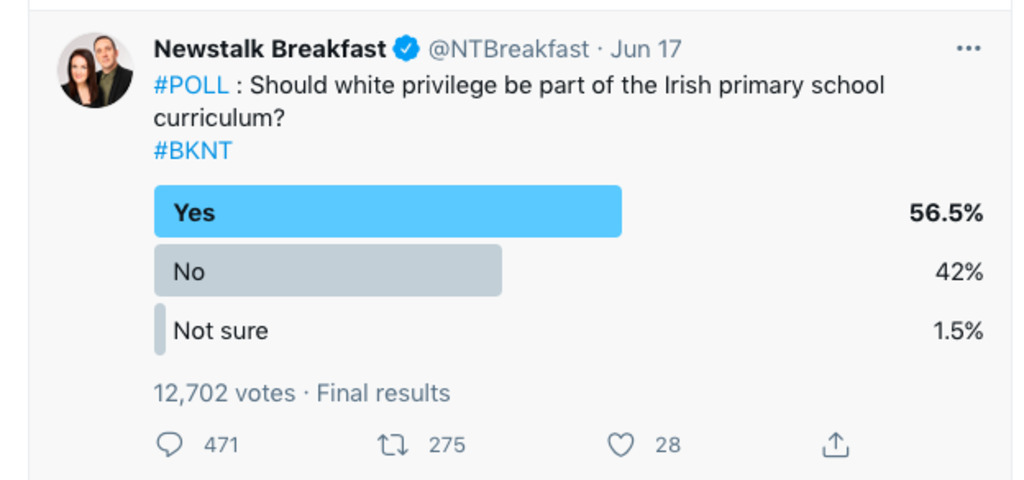Click the Not sure poll option

click(x=221, y=331)
